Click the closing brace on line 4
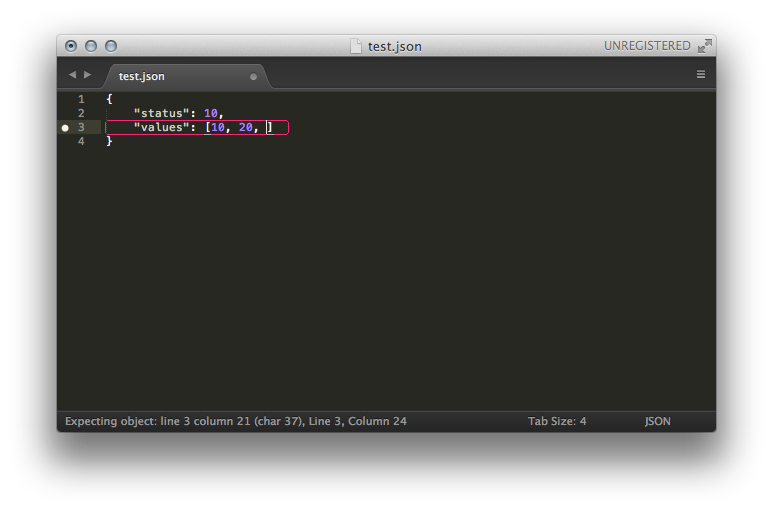773x511 pixels. (109, 141)
